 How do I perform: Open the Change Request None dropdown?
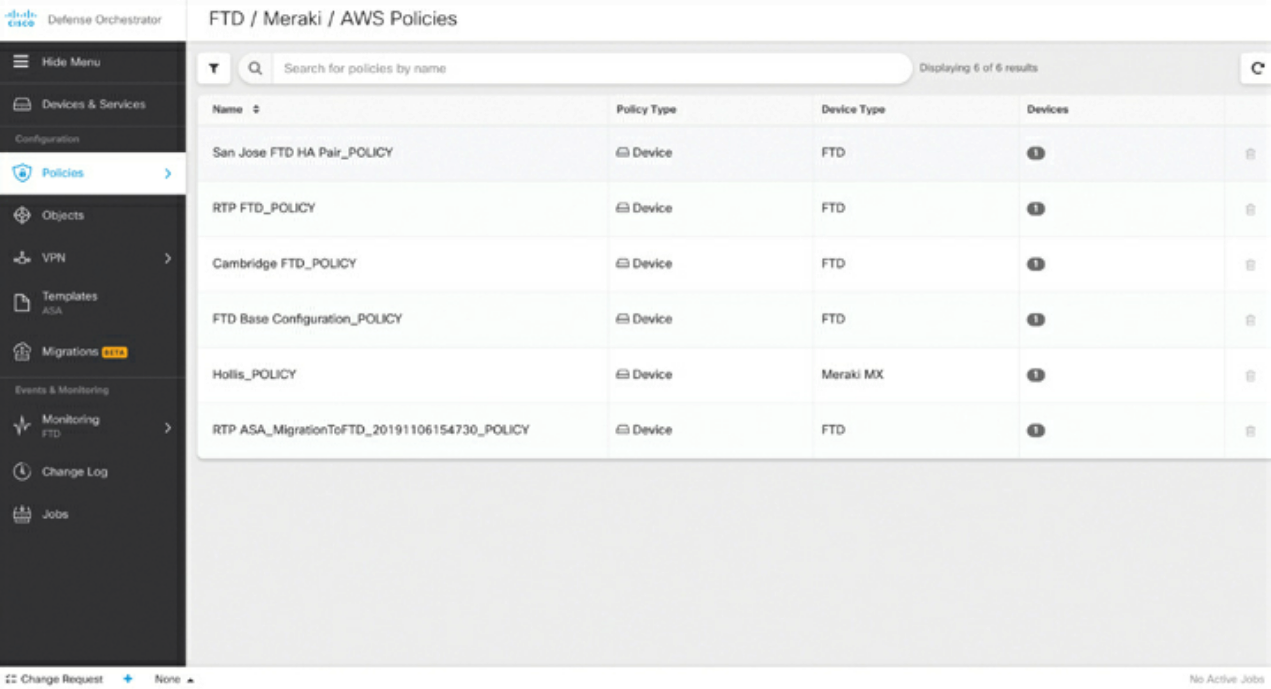173,679
